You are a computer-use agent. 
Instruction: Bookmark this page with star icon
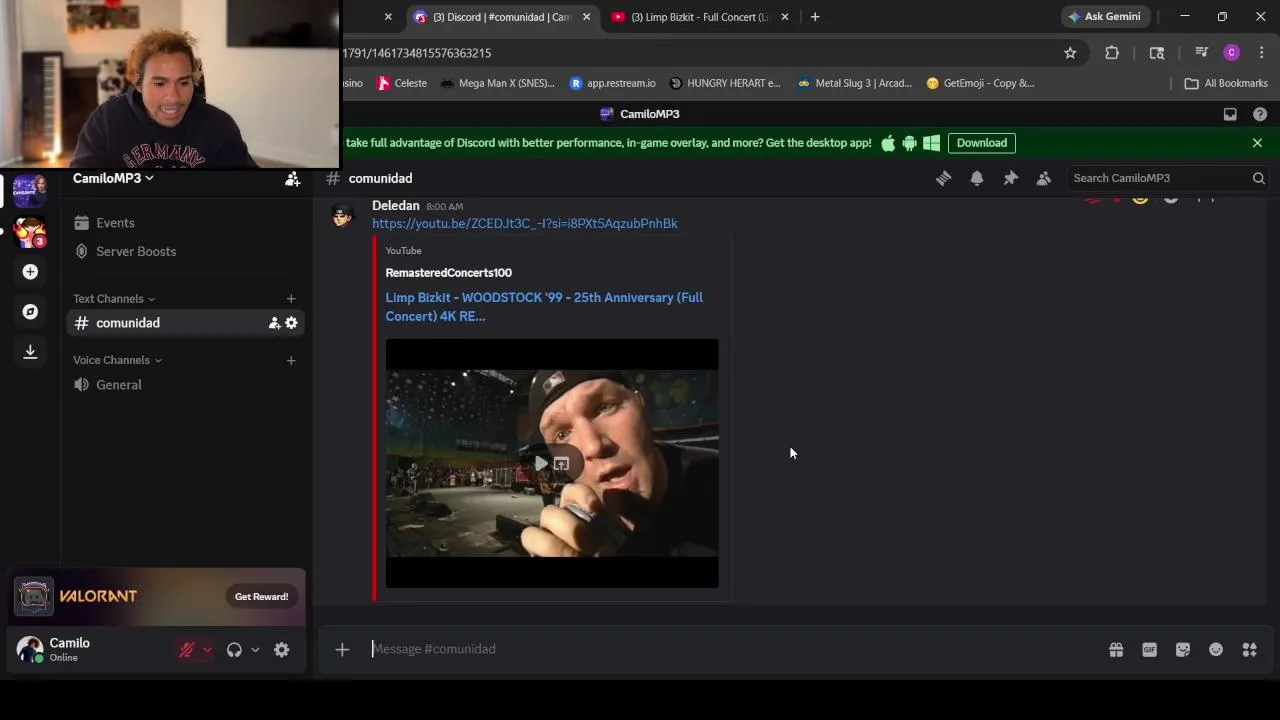click(1070, 53)
